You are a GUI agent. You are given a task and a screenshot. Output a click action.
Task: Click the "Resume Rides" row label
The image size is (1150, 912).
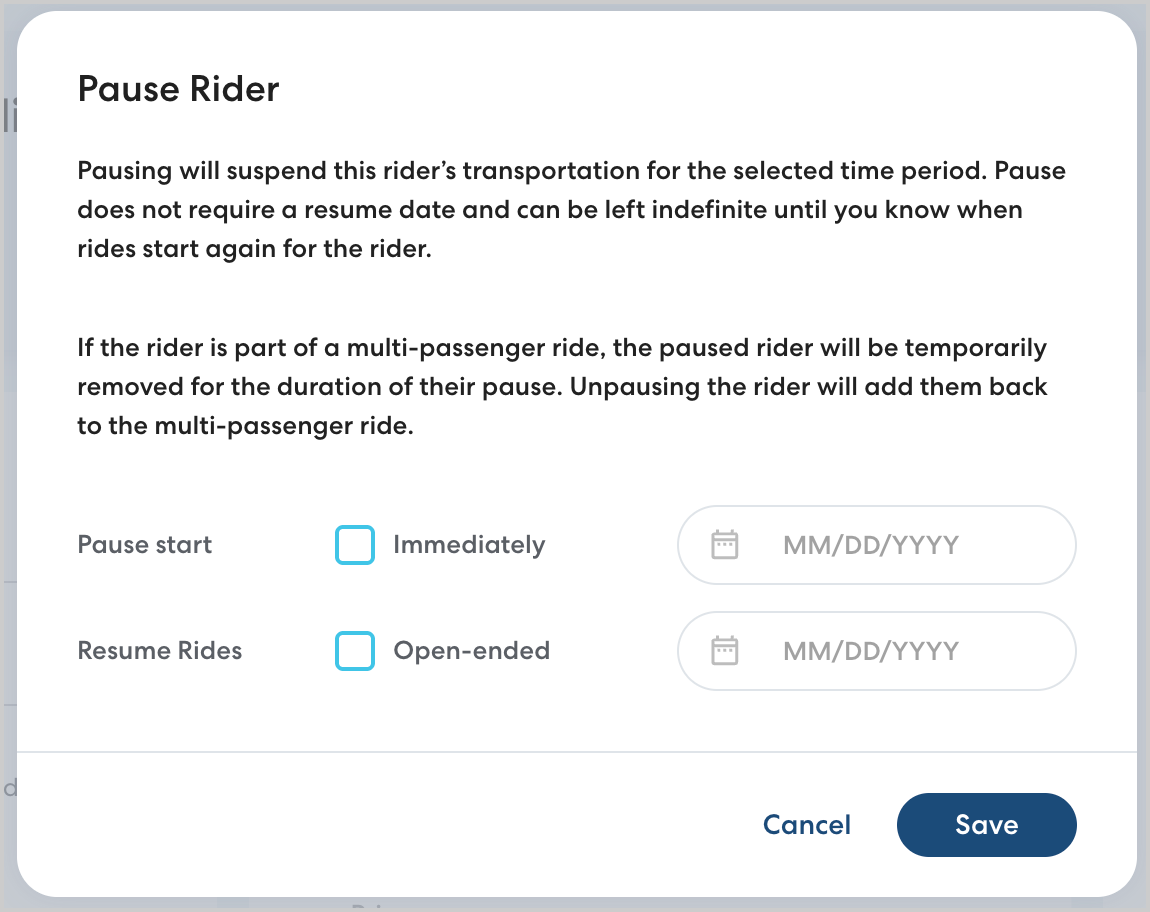(x=160, y=651)
